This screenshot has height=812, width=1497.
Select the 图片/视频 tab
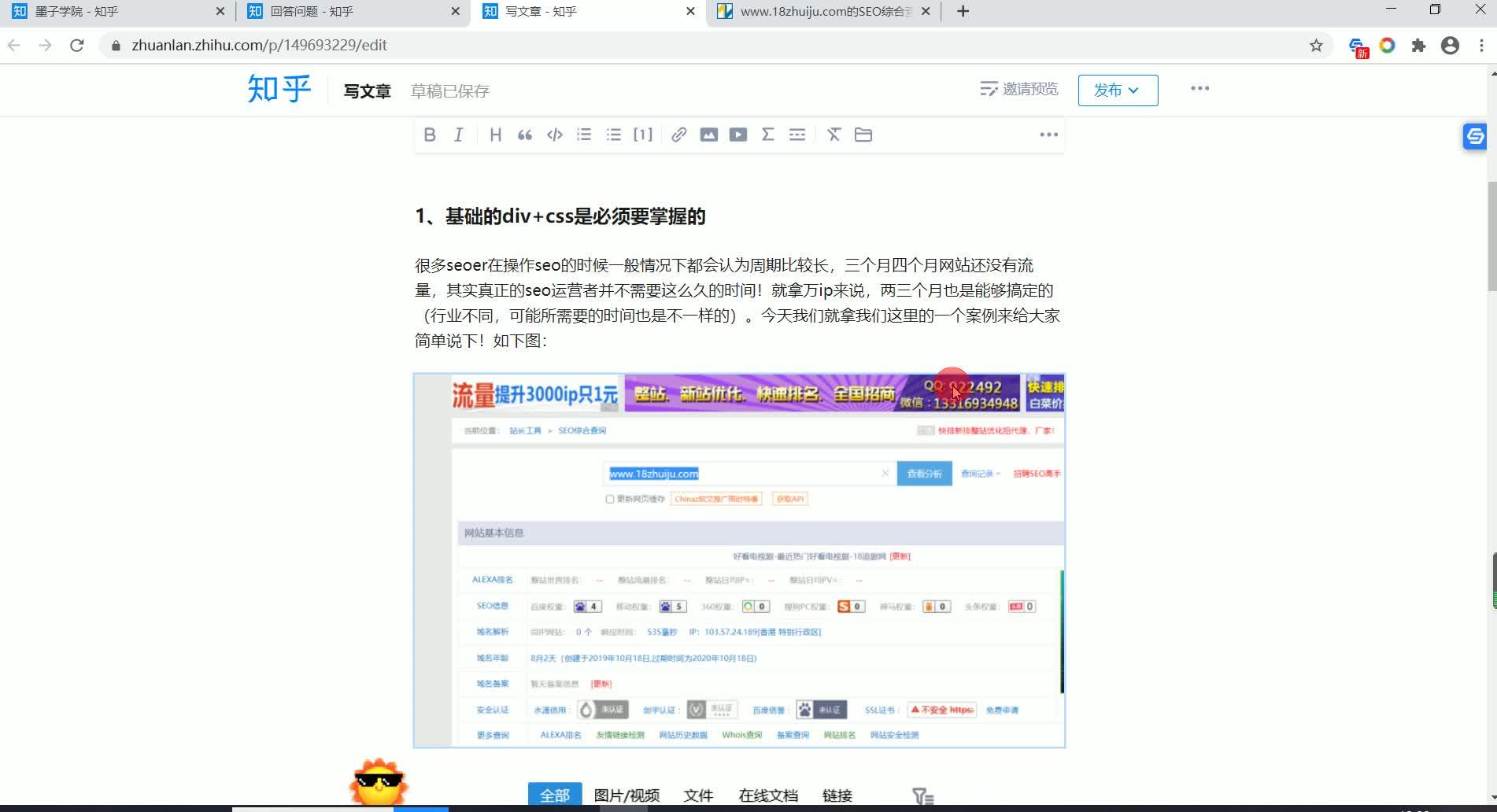point(627,795)
